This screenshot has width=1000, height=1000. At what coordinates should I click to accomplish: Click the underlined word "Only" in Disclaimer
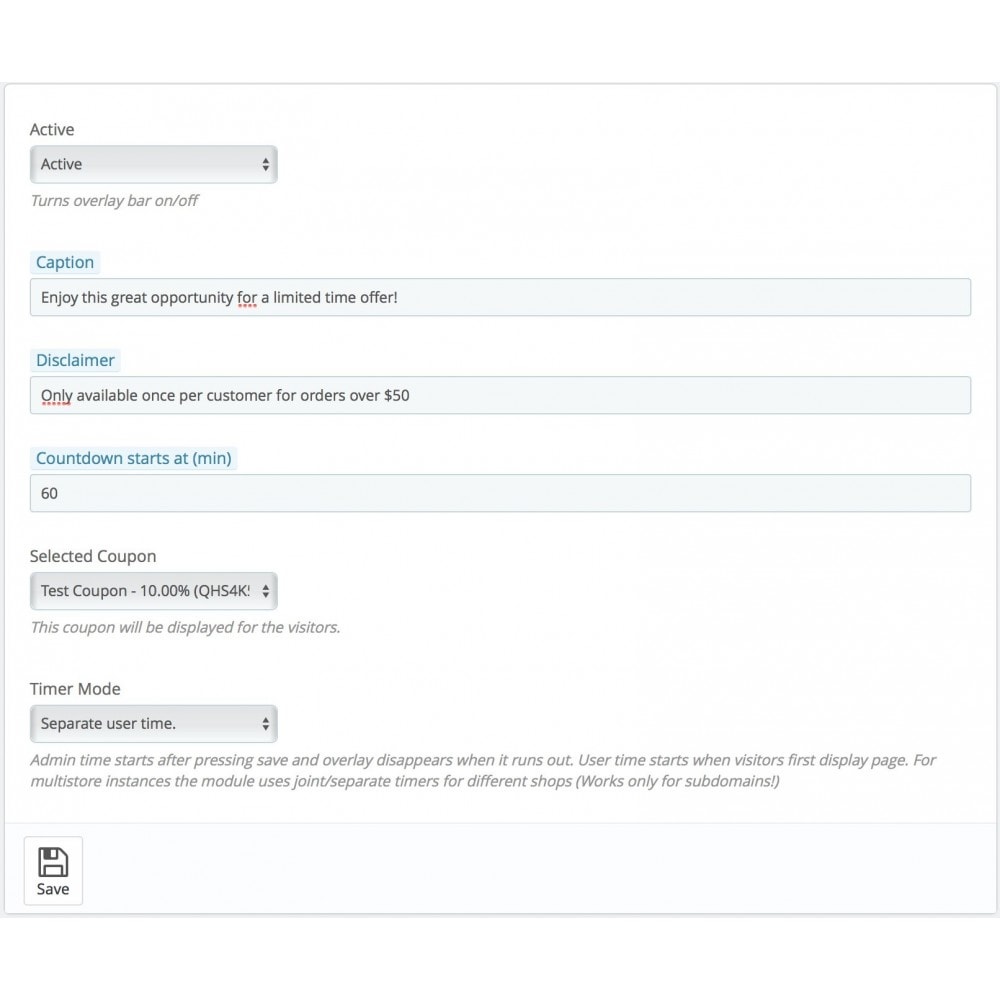point(56,396)
